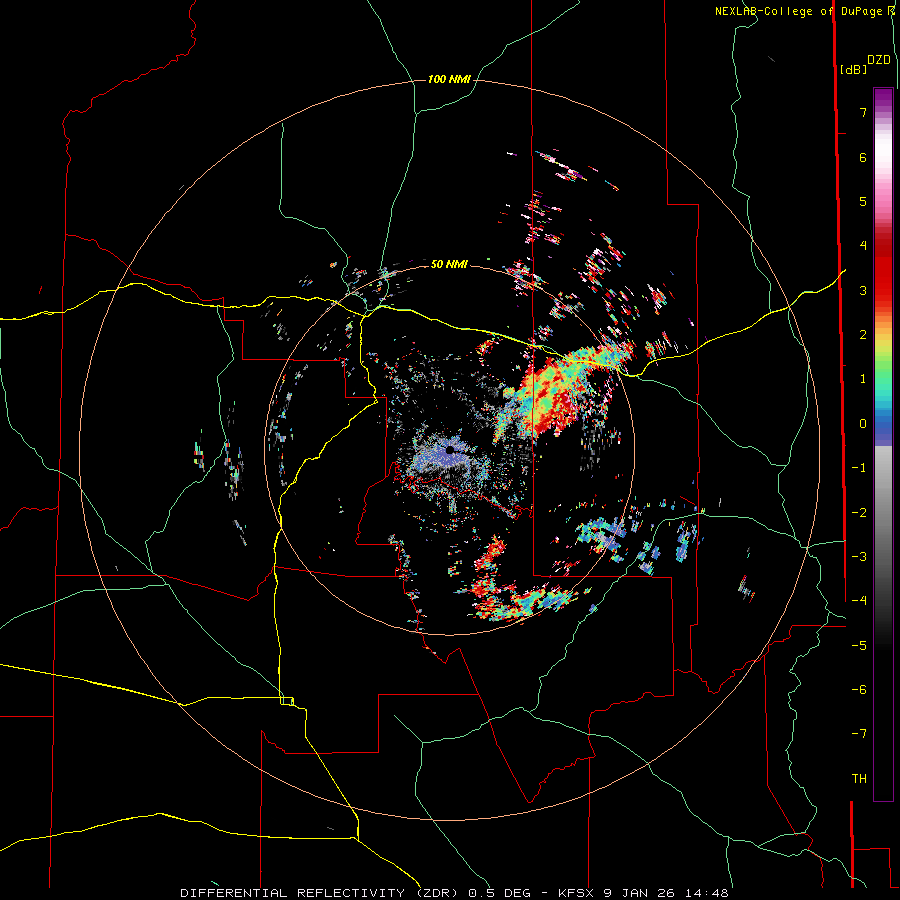This screenshot has width=900, height=900.
Task: Click the scale value 3 on the legend
Action: coord(863,290)
